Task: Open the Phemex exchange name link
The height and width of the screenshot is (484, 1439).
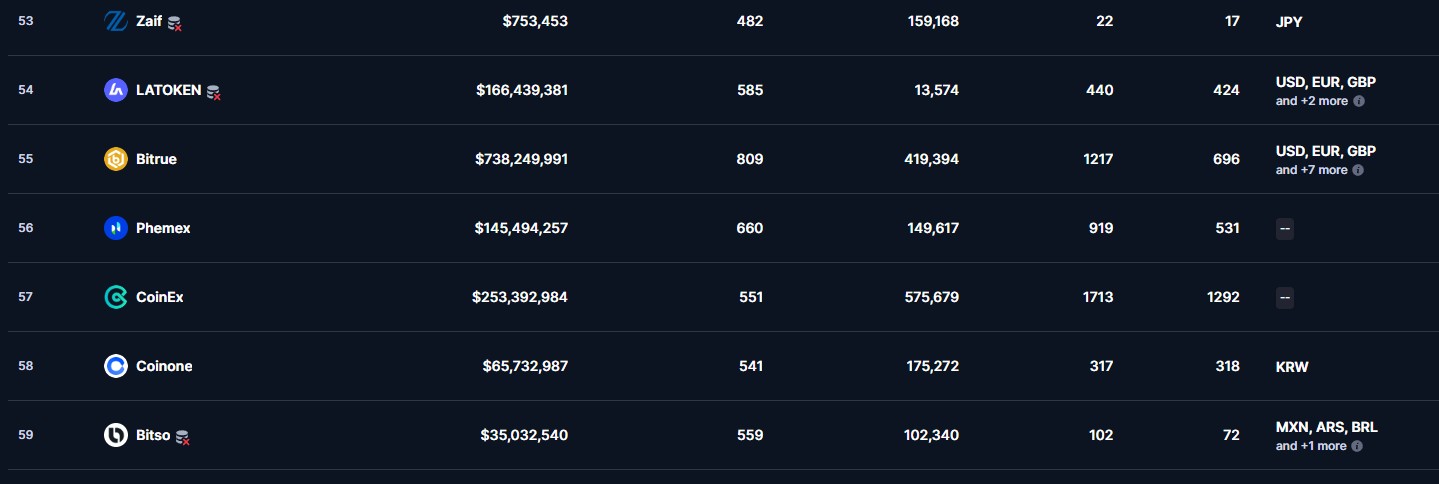Action: 163,228
